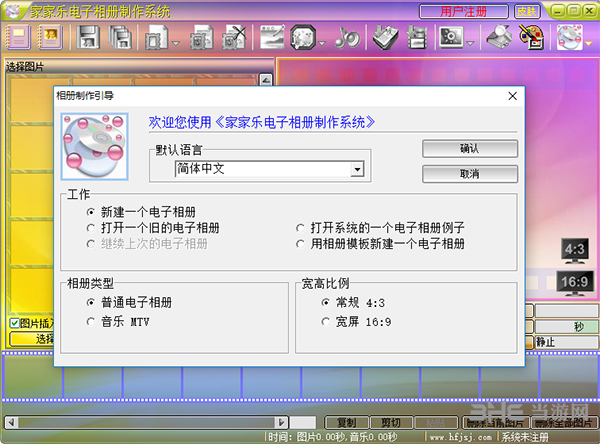Image resolution: width=600 pixels, height=444 pixels.
Task: Click the CD with pink bubbles toolbar icon
Action: pyautogui.click(x=569, y=37)
